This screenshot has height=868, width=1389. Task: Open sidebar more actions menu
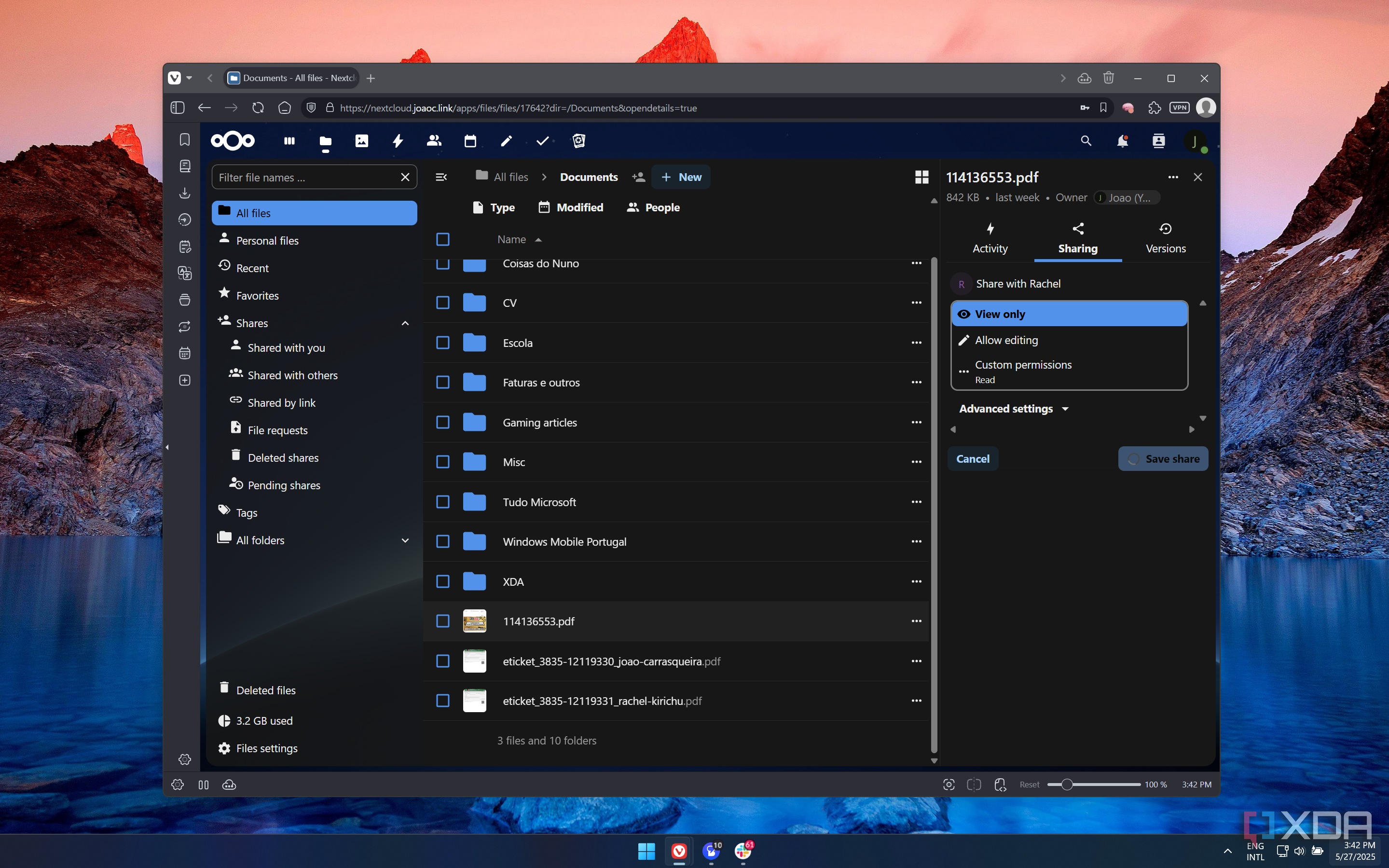point(1173,177)
